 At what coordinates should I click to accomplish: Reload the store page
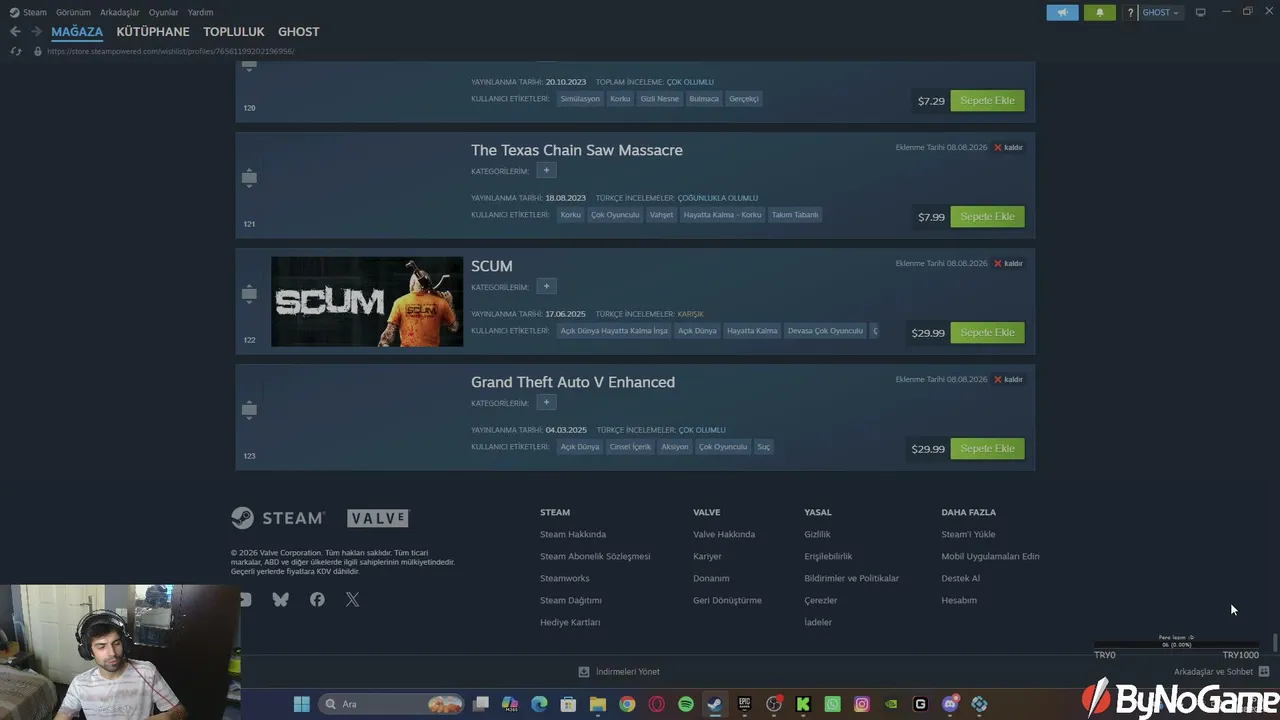click(x=15, y=51)
